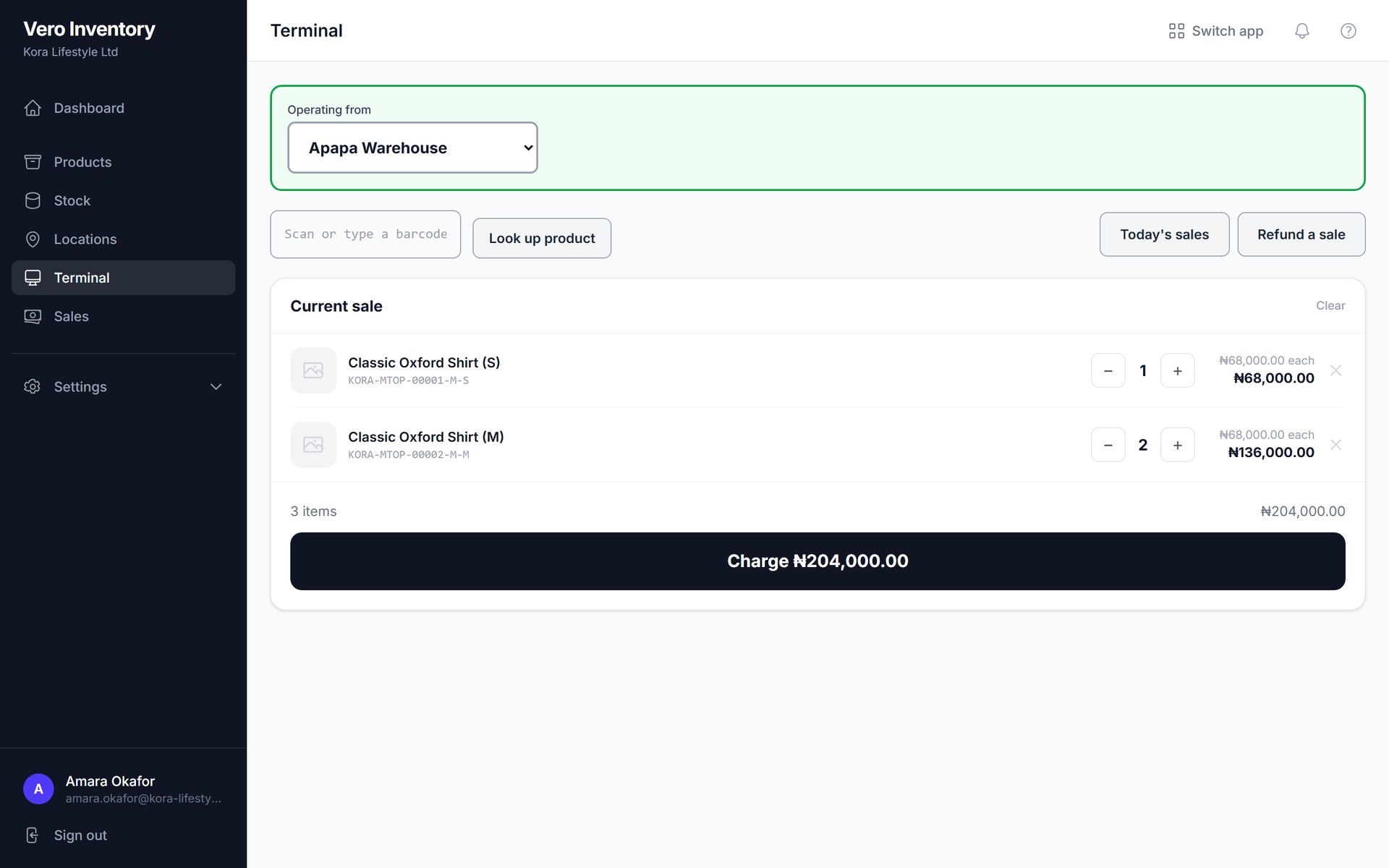The height and width of the screenshot is (868, 1389).
Task: Navigate to Locations
Action: [123, 239]
